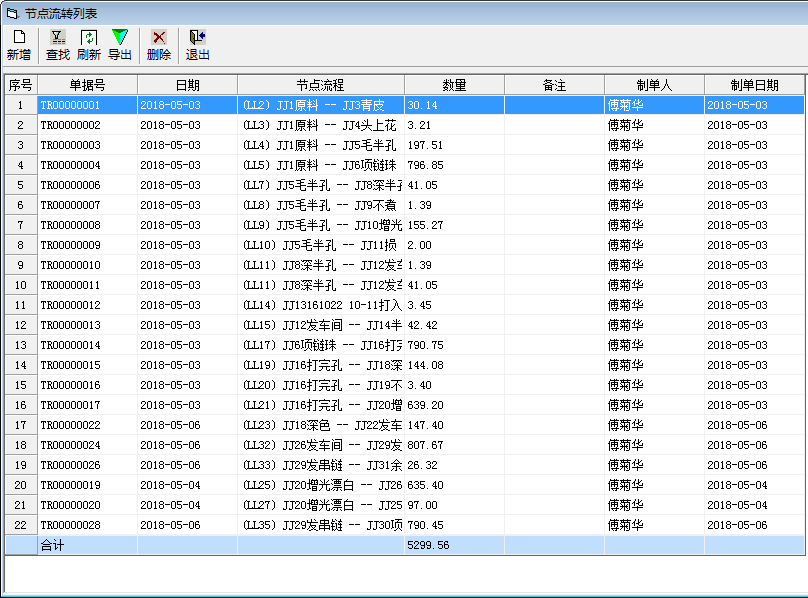Sort by the 序号 column header
The width and height of the screenshot is (808, 598).
pos(21,85)
